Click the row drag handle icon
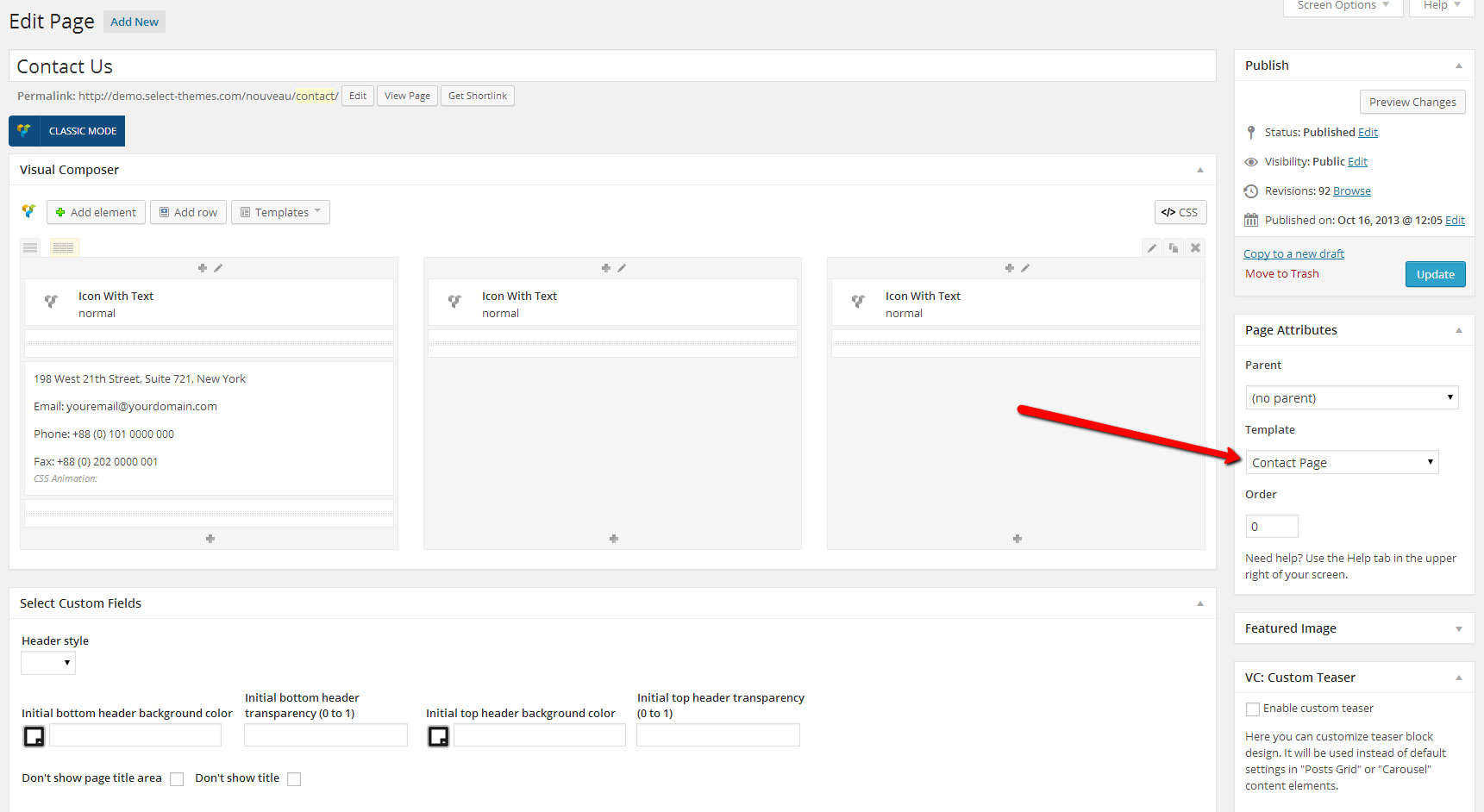The width and height of the screenshot is (1484, 812). [30, 248]
